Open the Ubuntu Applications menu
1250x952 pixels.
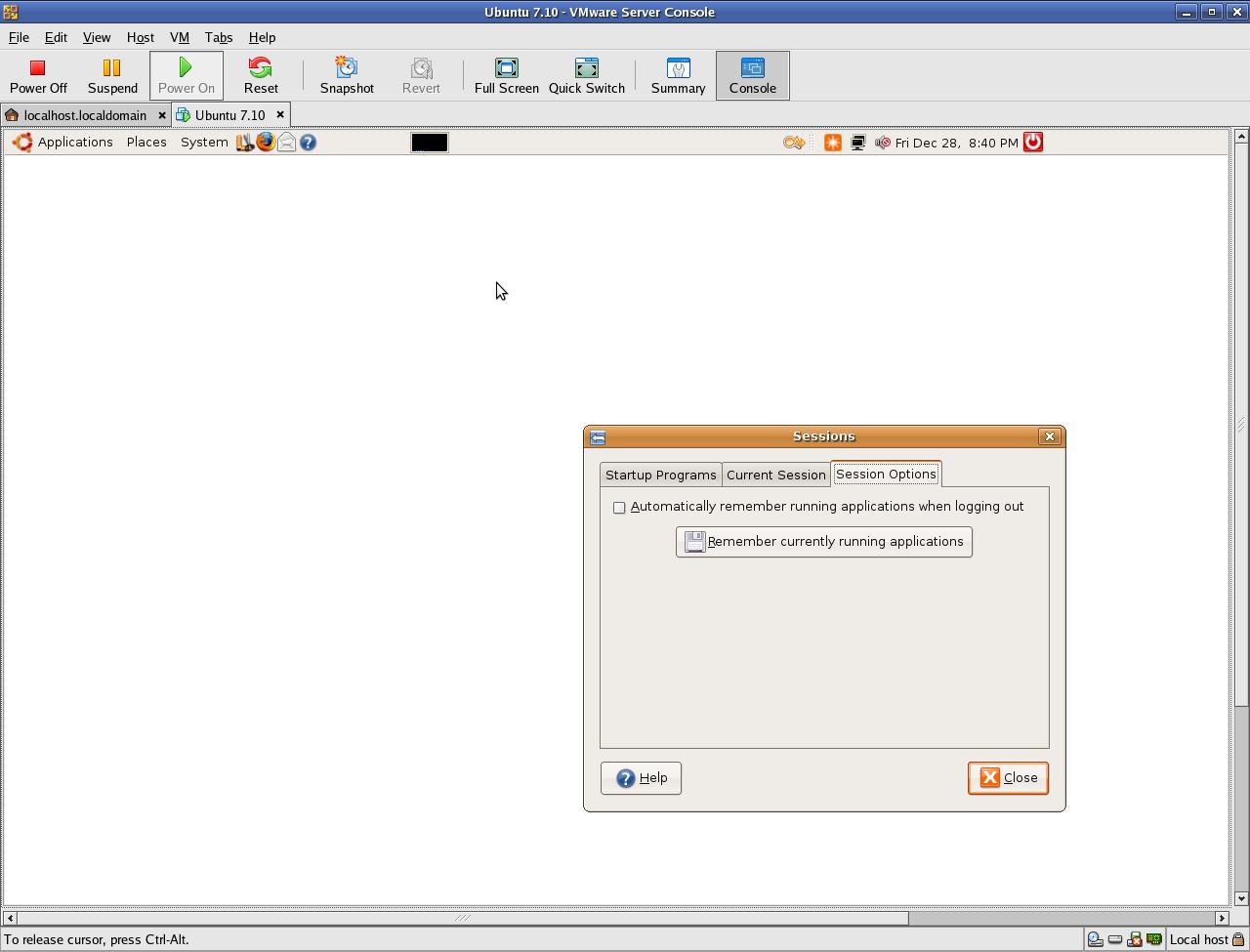64,143
